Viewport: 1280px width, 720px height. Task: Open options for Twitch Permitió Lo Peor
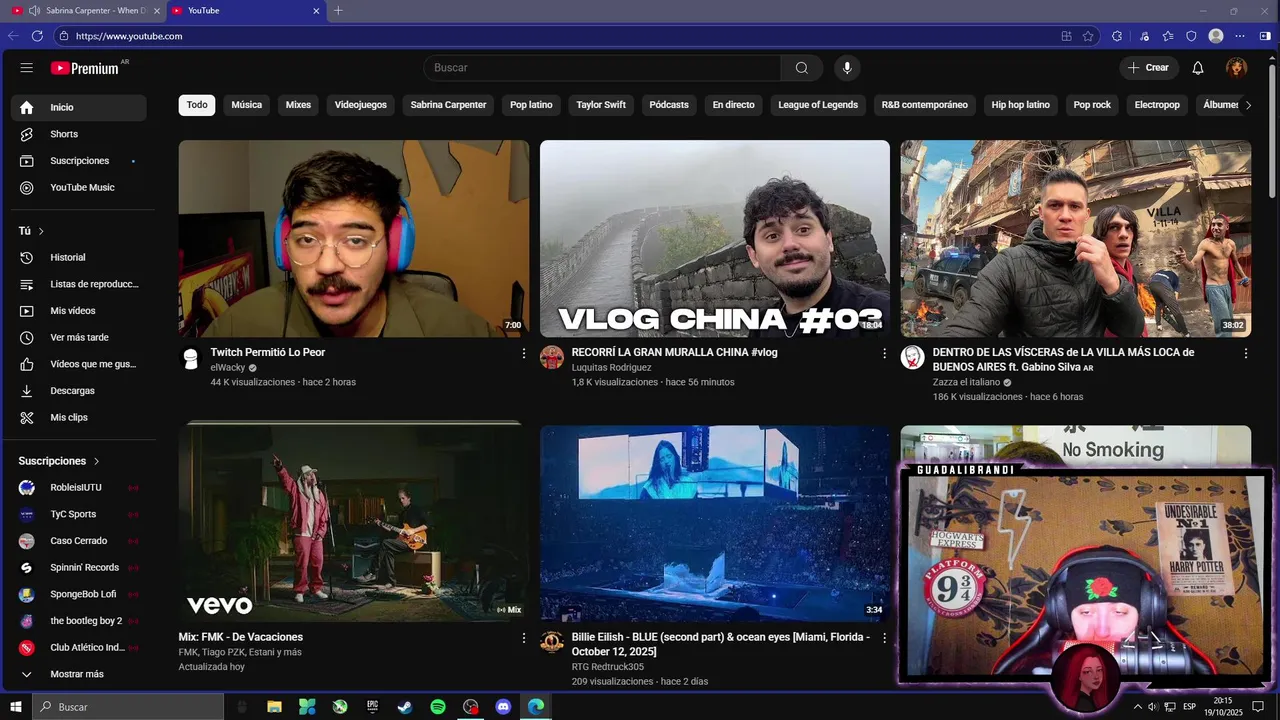pyautogui.click(x=523, y=353)
